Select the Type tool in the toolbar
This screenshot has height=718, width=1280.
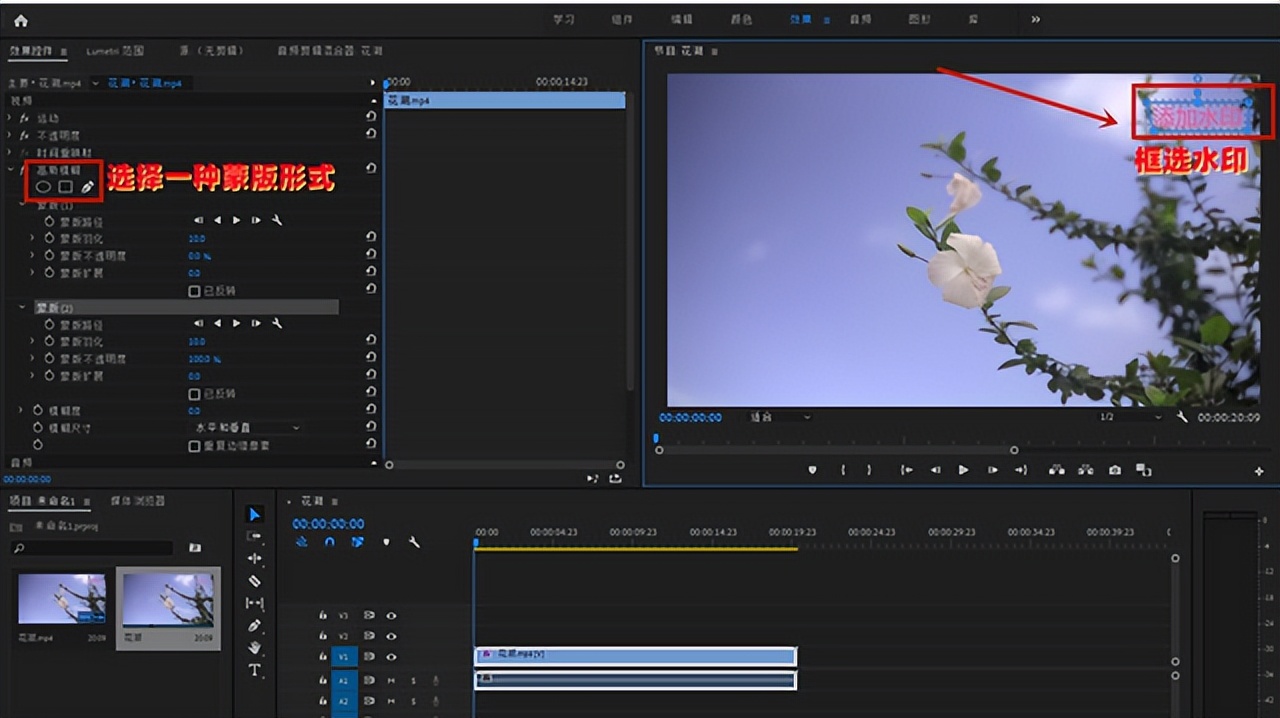(x=254, y=670)
